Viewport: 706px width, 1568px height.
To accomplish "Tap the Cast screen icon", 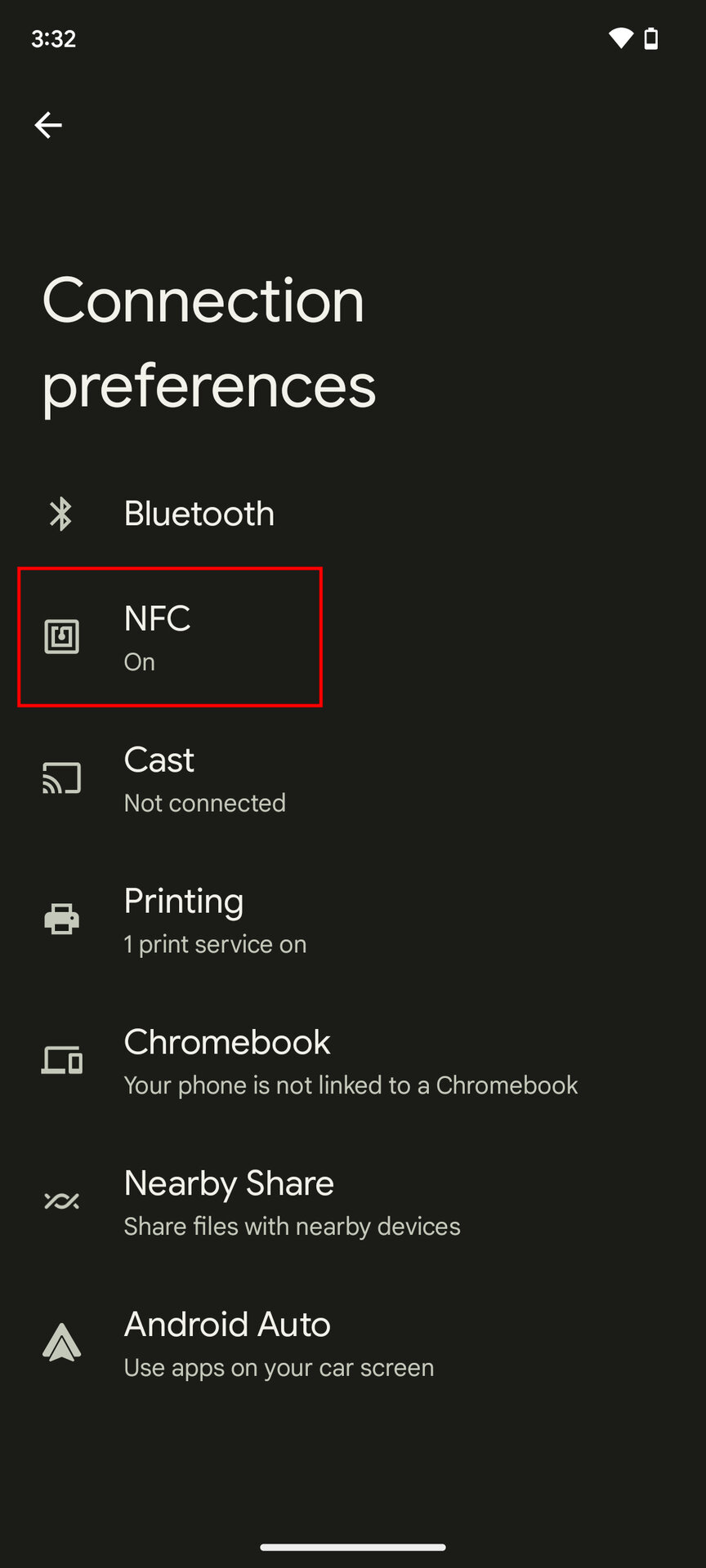I will click(61, 778).
